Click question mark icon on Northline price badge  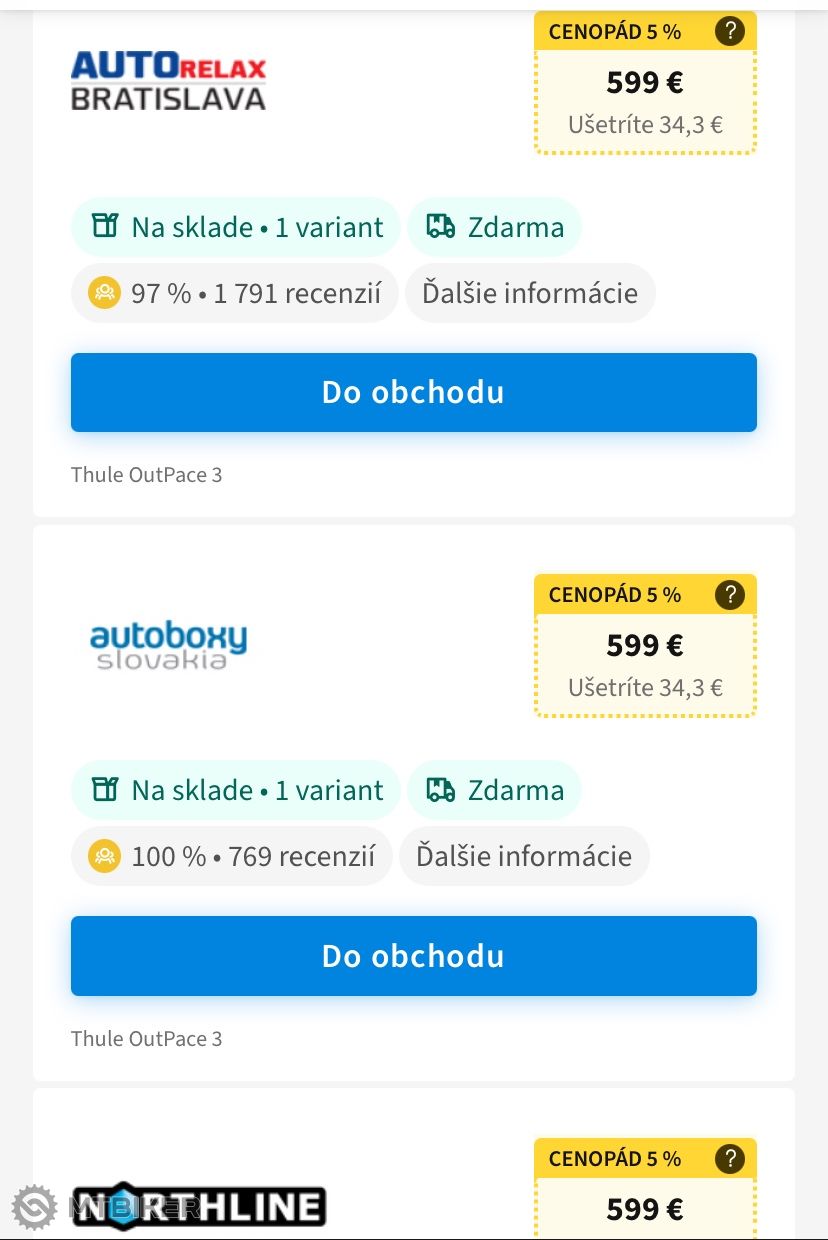click(730, 1159)
